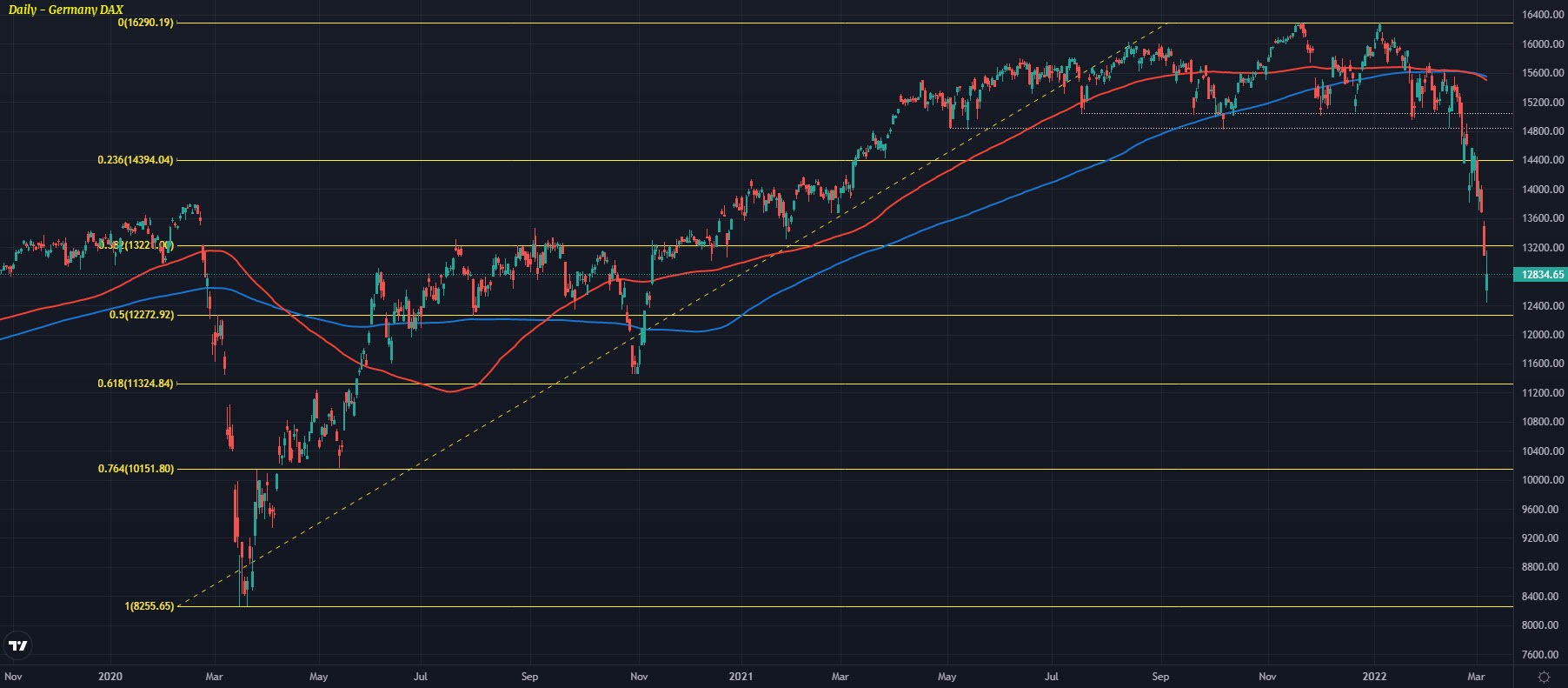Click the 13600.00 price axis value

(x=1543, y=218)
